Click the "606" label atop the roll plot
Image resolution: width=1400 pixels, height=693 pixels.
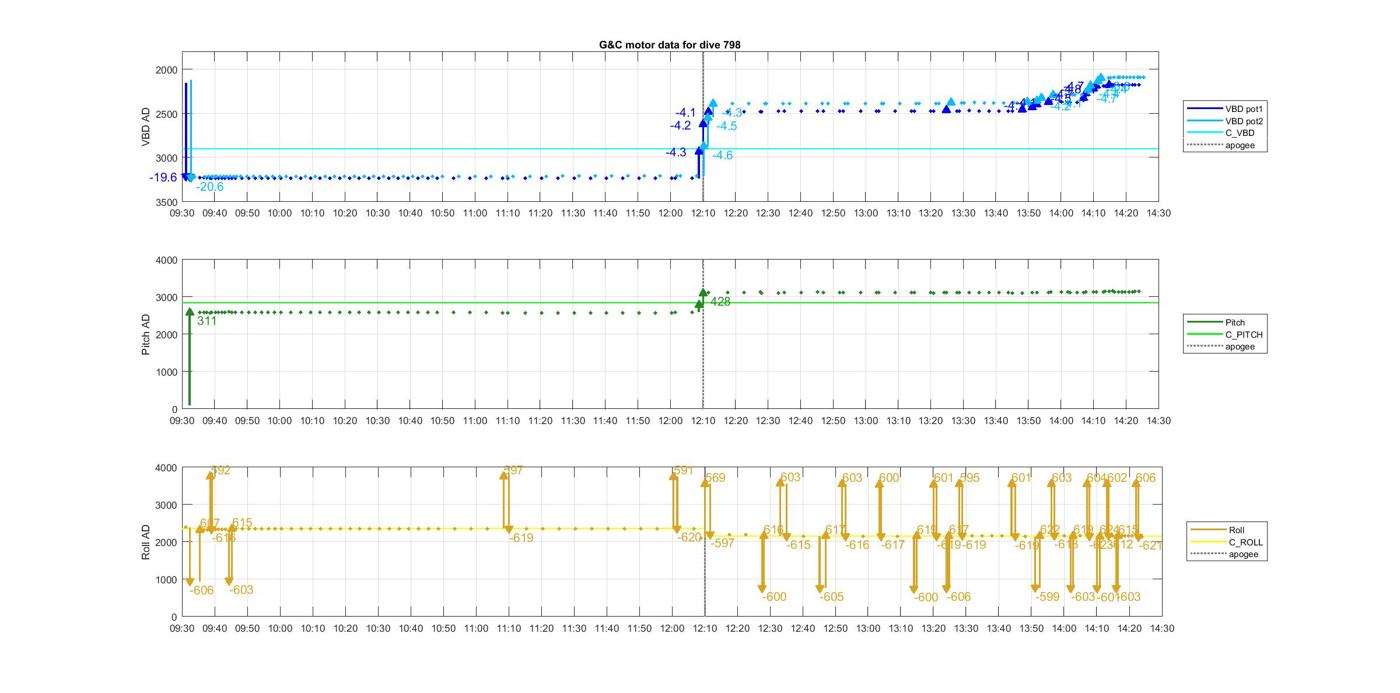[1146, 478]
